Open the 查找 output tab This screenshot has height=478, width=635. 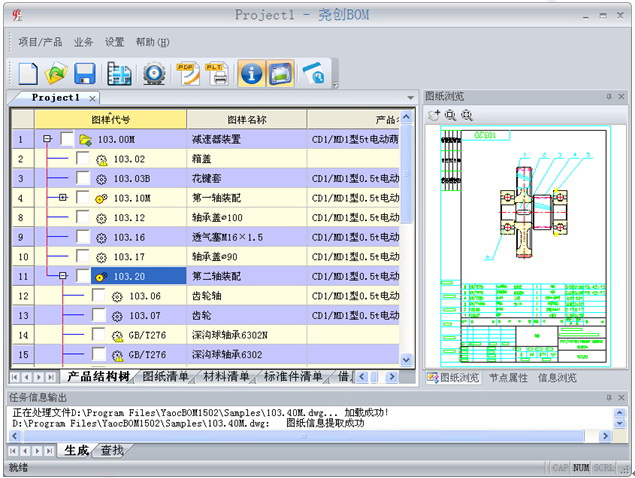click(112, 451)
